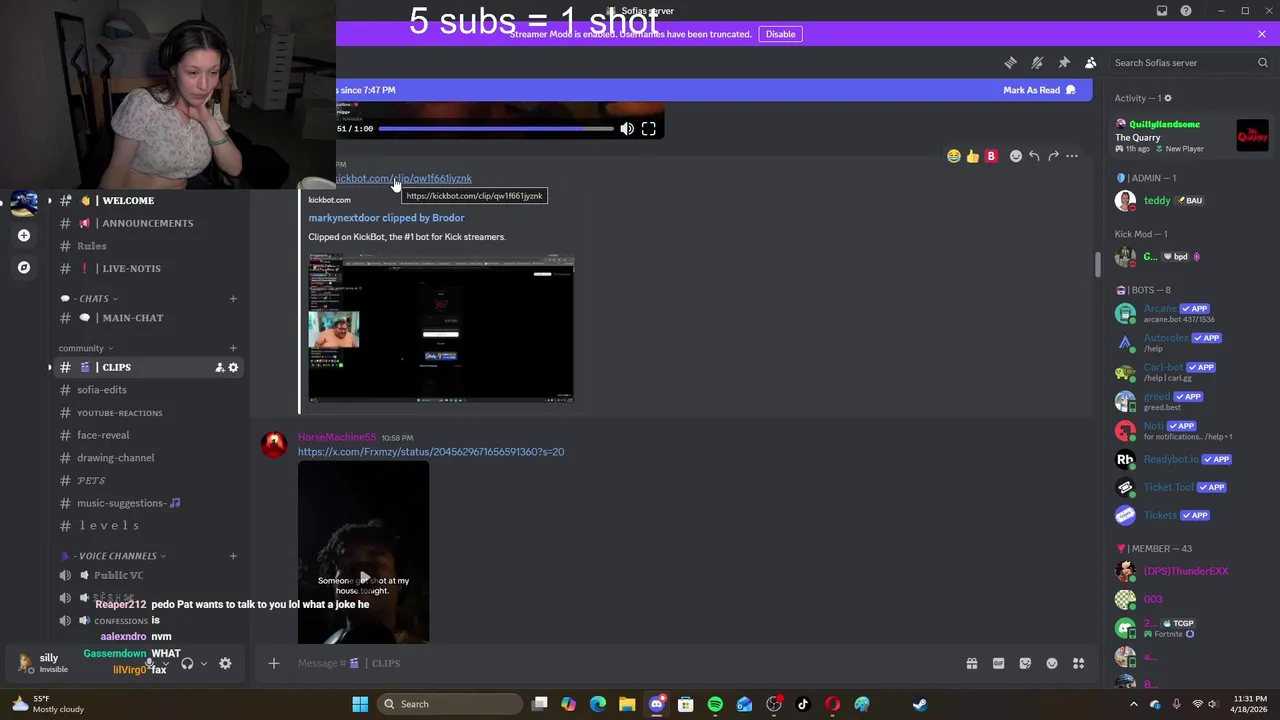Open Activity settings gear
Image resolution: width=1280 pixels, height=720 pixels.
1167,98
